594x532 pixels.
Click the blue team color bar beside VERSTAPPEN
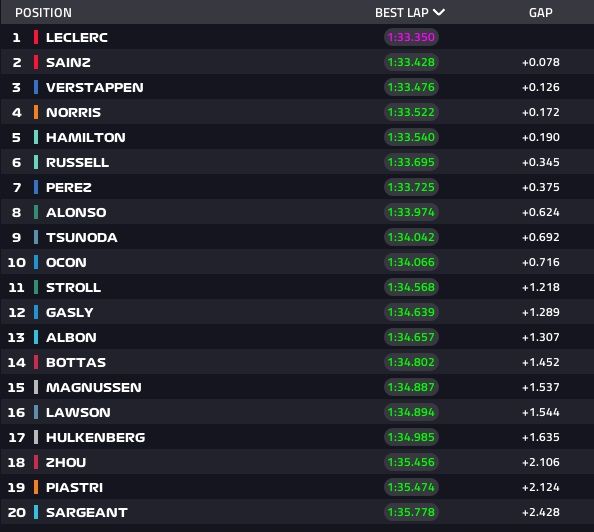tap(36, 87)
